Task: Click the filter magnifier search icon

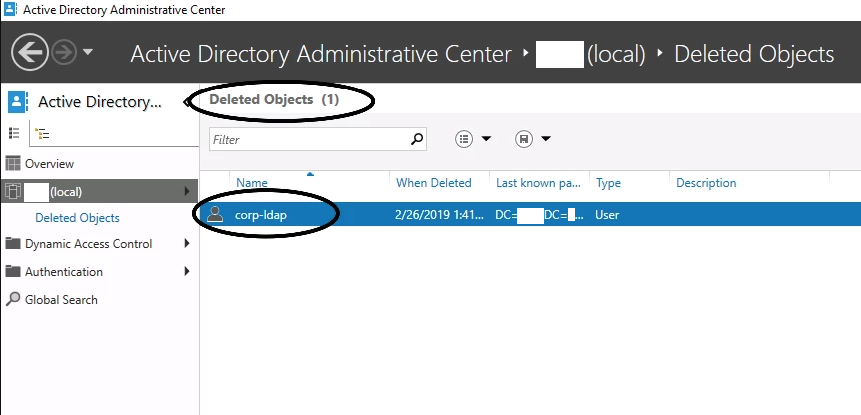Action: click(418, 139)
